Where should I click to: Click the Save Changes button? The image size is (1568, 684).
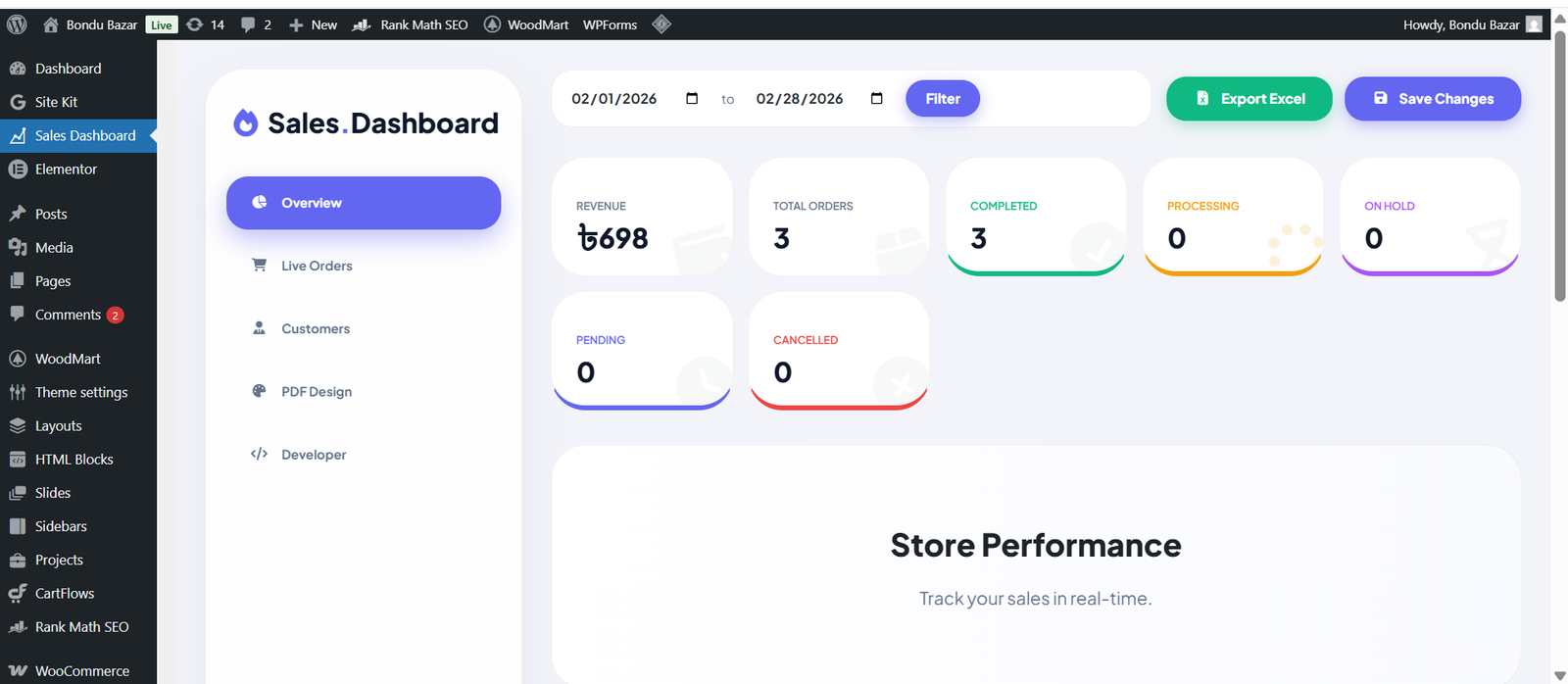pos(1432,99)
